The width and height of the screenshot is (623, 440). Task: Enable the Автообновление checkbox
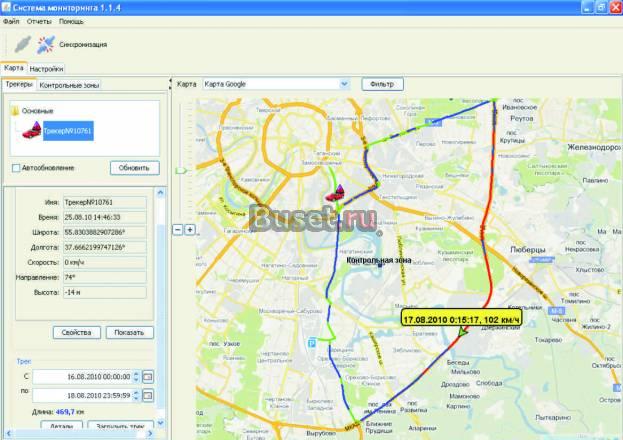click(16, 168)
